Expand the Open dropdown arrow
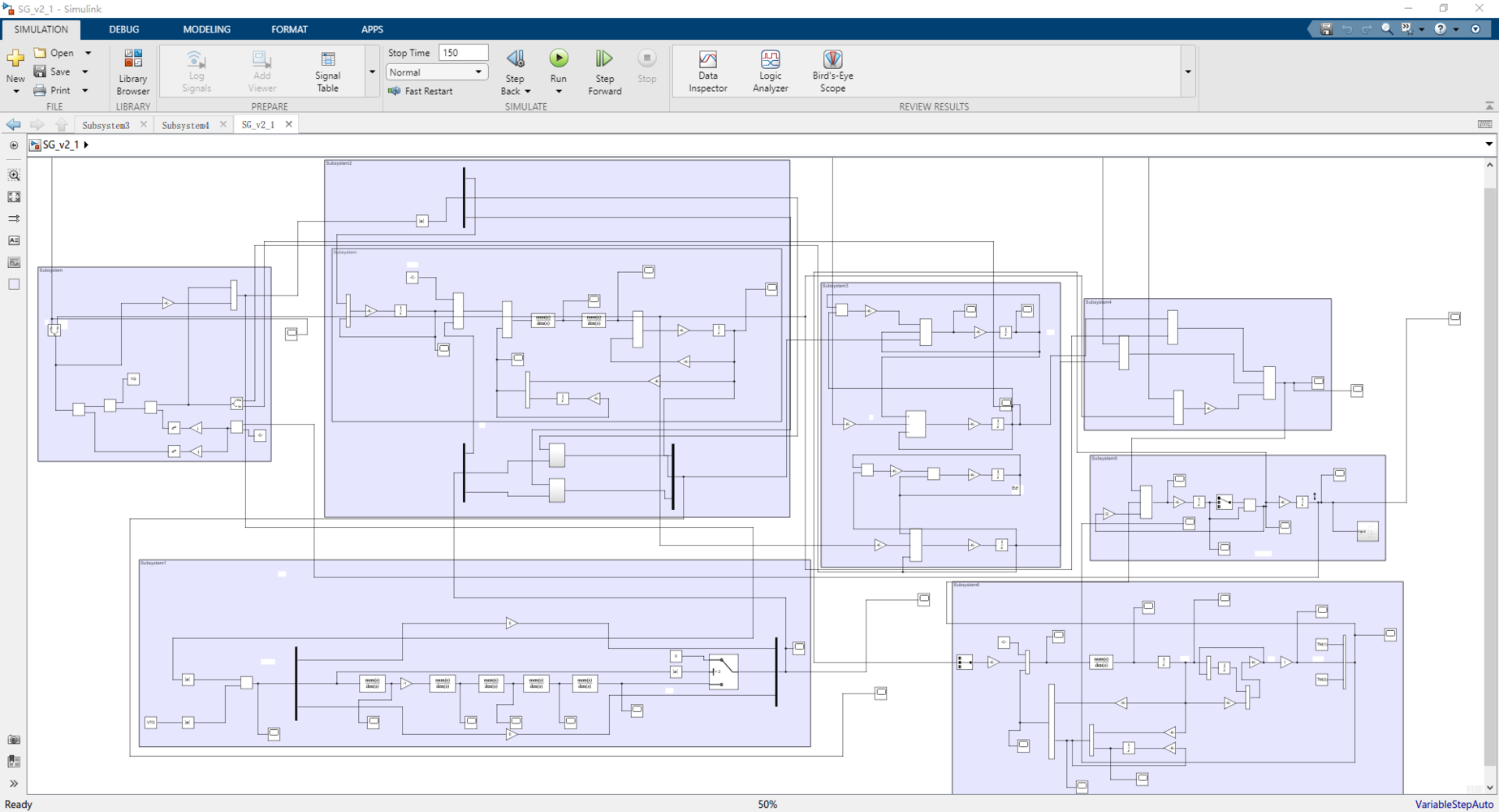The width and height of the screenshot is (1499, 812). pos(88,53)
